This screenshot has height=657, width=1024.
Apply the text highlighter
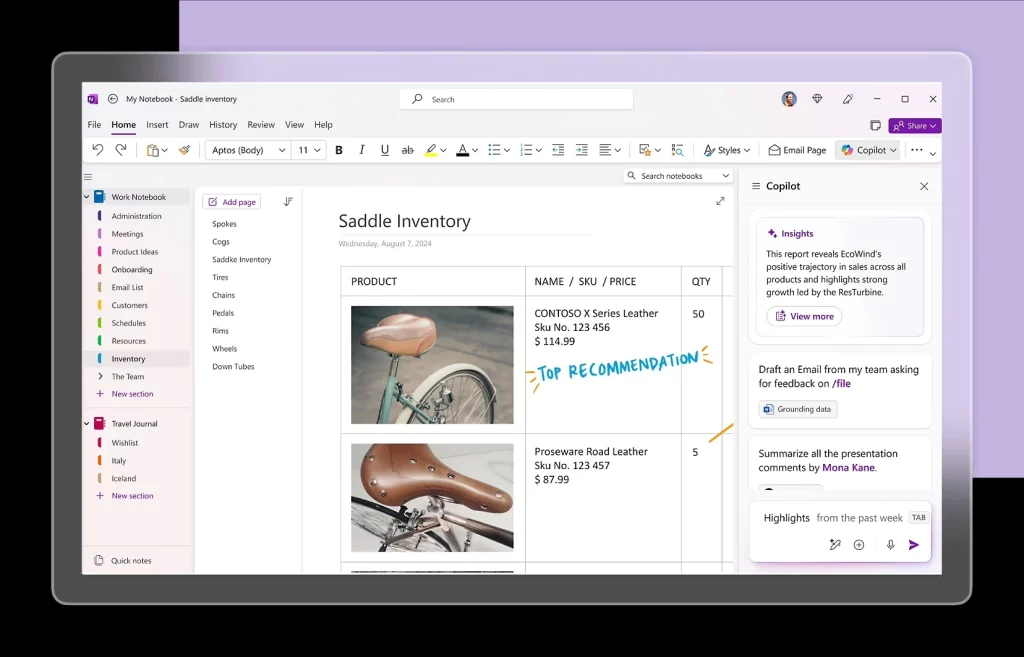(x=430, y=150)
